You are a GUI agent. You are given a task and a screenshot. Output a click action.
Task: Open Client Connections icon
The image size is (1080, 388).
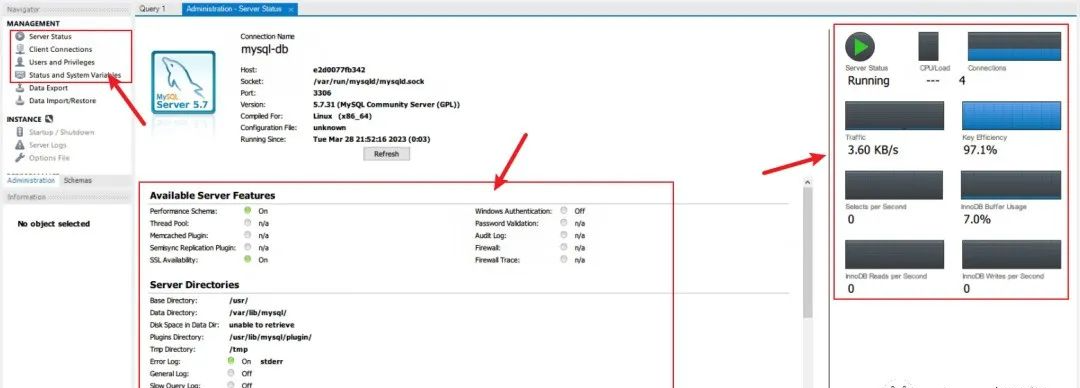20,49
